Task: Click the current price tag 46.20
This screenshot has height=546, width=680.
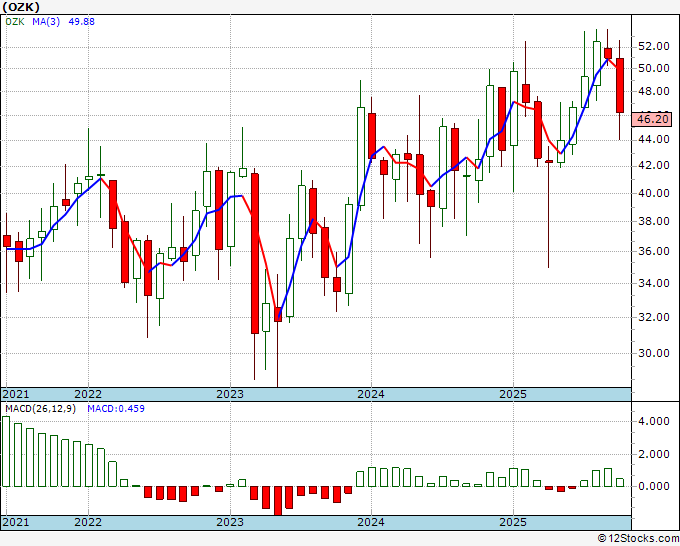Action: click(652, 119)
